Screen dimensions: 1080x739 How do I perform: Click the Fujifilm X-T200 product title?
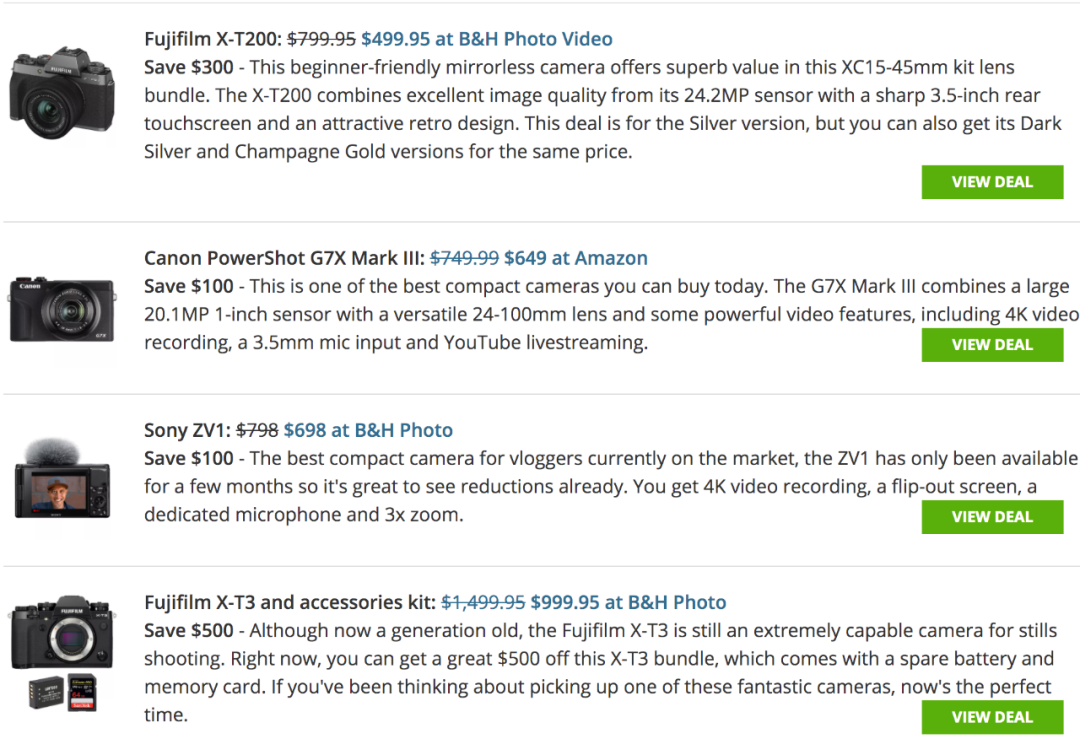pos(213,39)
